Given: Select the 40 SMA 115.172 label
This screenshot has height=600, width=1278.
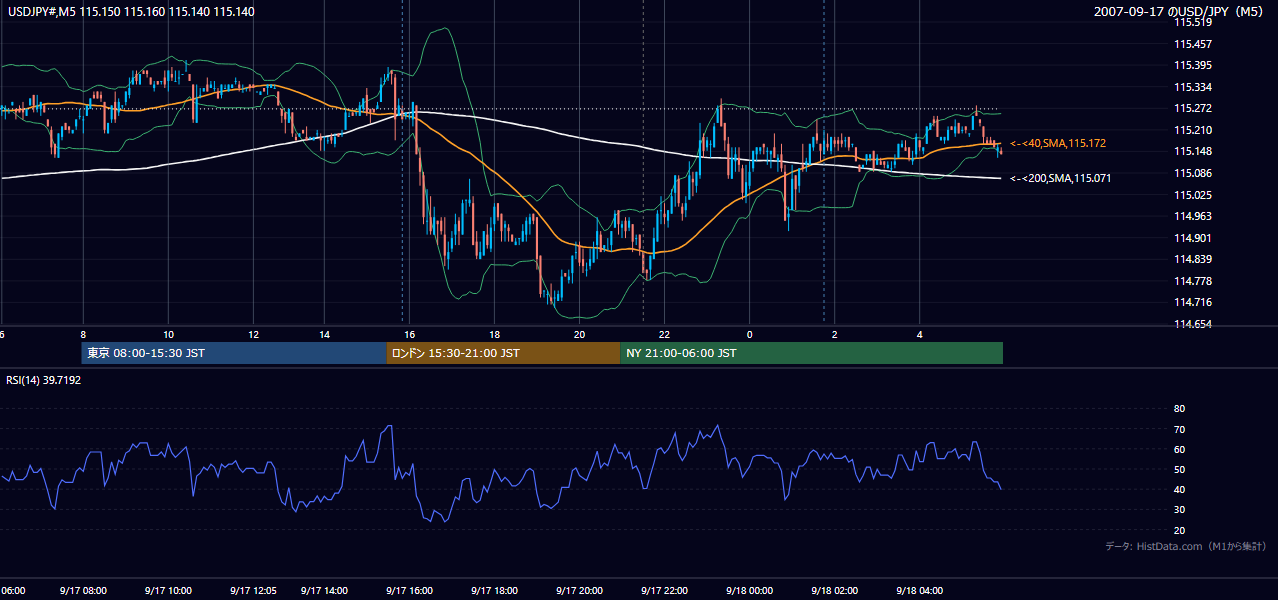Looking at the screenshot, I should point(1058,144).
